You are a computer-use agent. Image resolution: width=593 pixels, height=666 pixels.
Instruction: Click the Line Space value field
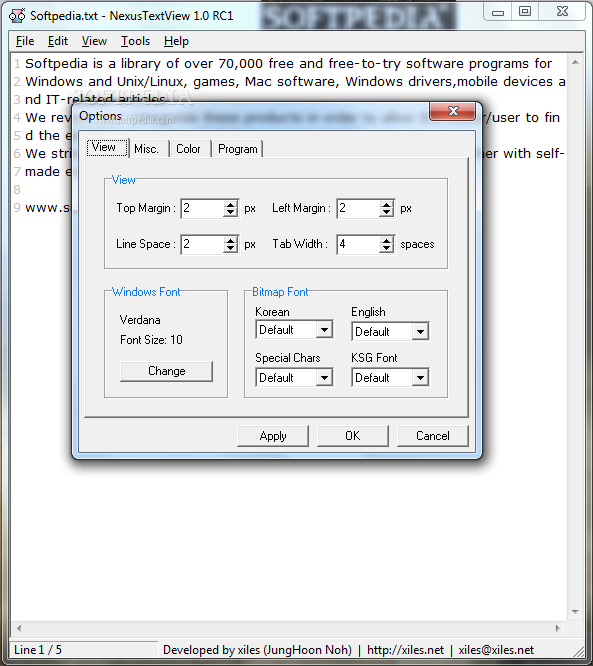[x=203, y=244]
